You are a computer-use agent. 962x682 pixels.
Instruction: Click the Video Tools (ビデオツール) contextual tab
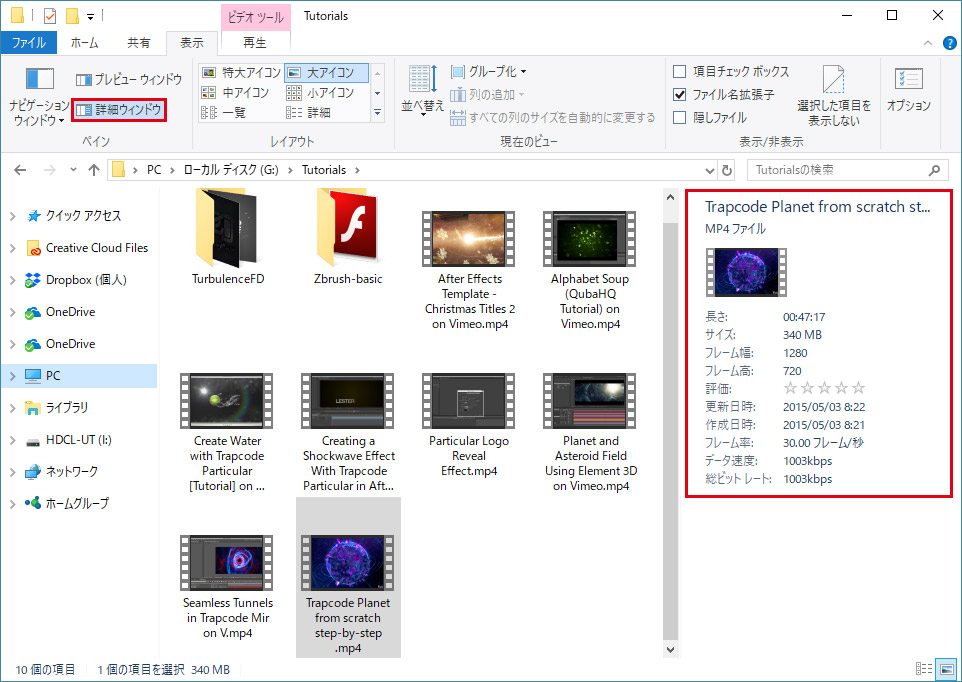[x=255, y=17]
